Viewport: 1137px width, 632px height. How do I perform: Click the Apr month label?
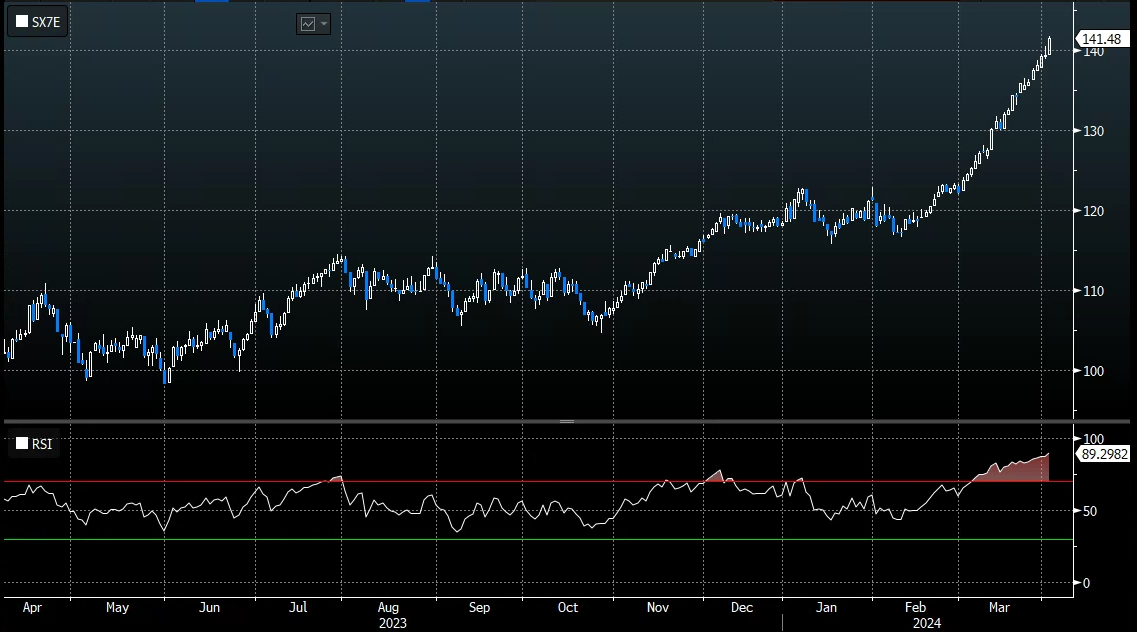tap(32, 607)
